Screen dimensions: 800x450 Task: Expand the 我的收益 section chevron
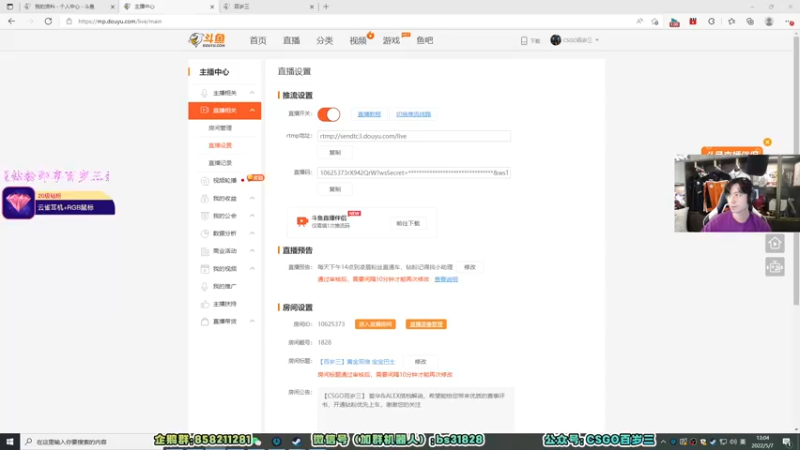252,198
